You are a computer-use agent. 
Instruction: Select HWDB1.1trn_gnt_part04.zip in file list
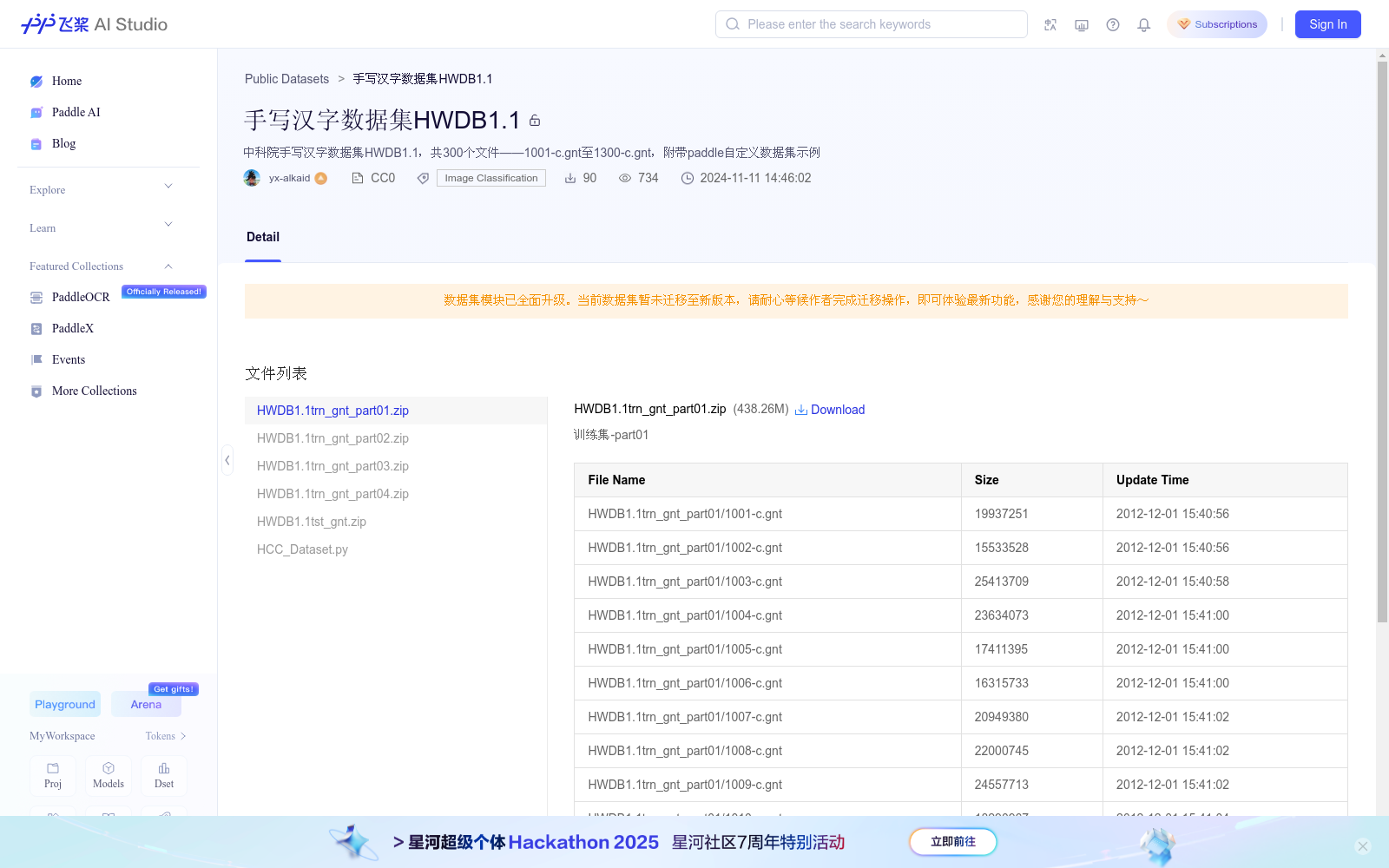tap(396, 494)
